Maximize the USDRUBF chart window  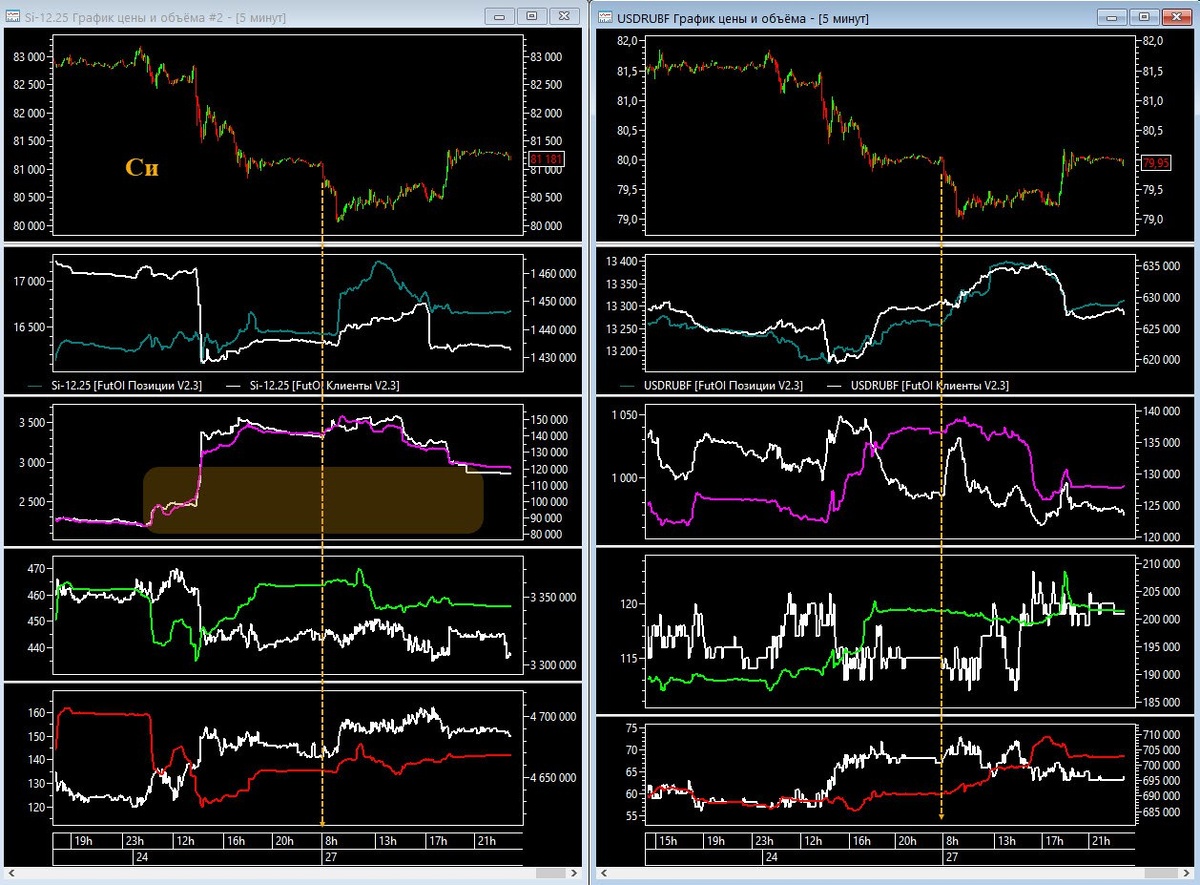click(x=1144, y=16)
